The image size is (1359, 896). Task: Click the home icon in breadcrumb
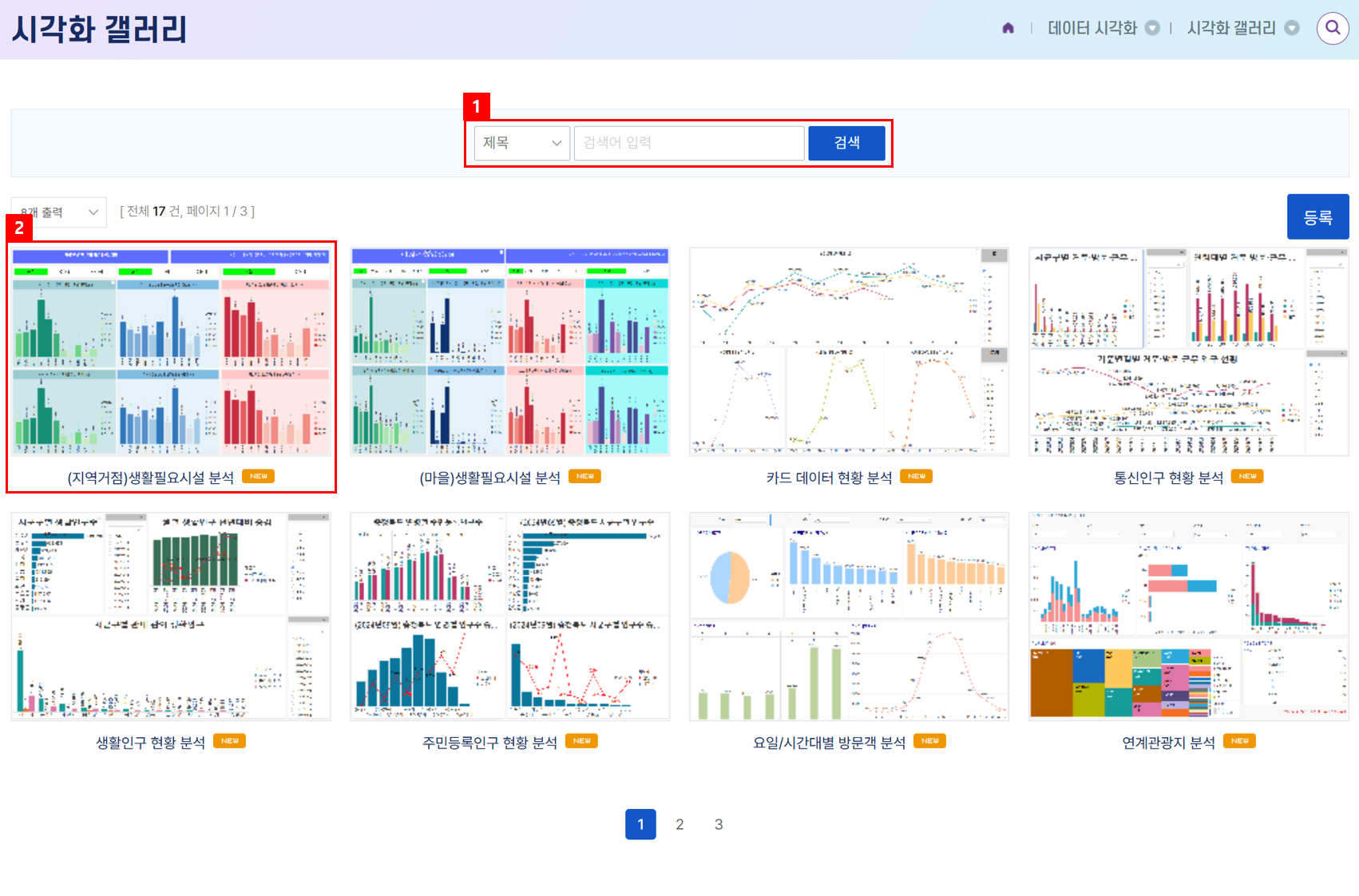[x=1008, y=28]
